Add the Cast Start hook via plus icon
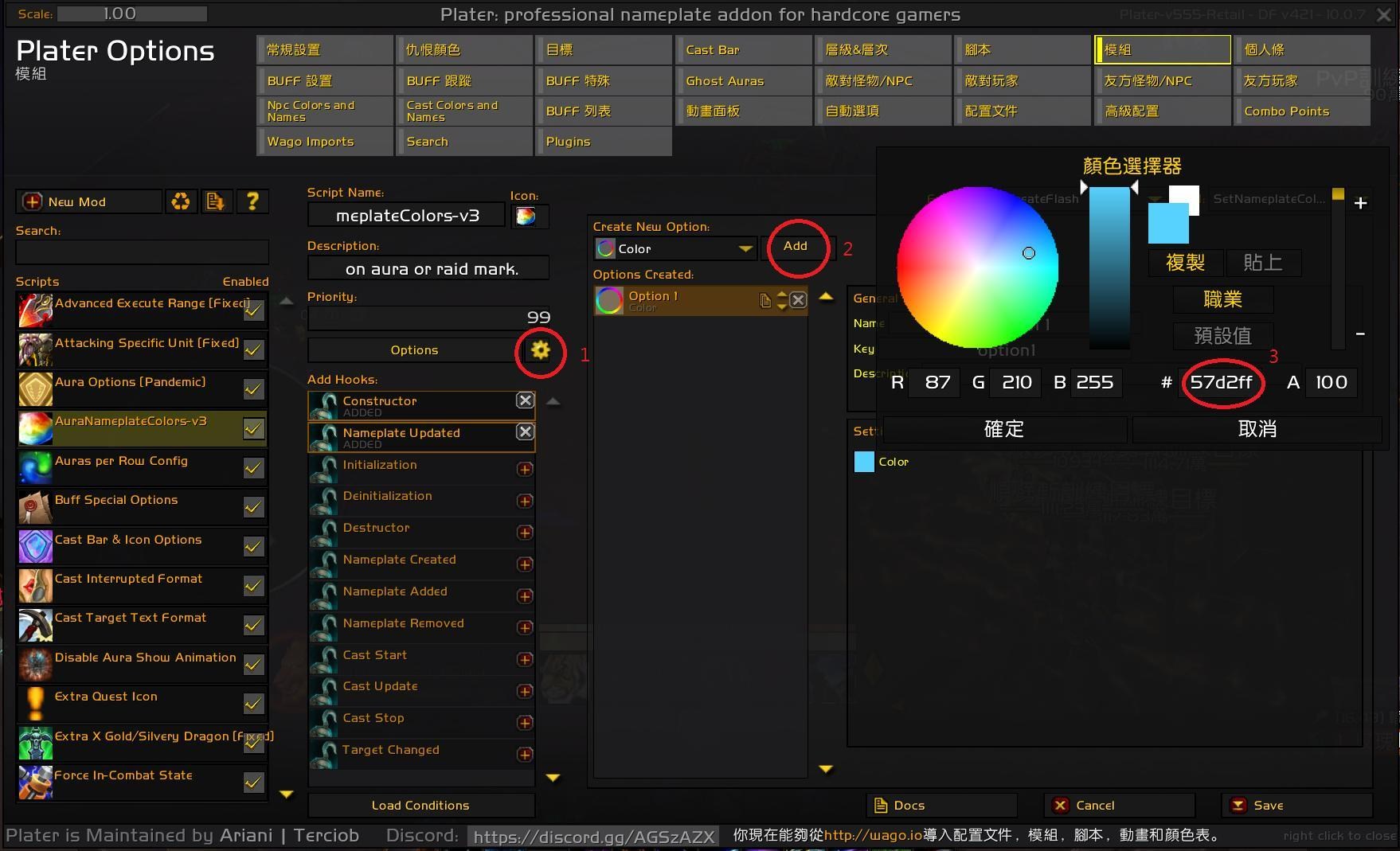 coord(525,659)
